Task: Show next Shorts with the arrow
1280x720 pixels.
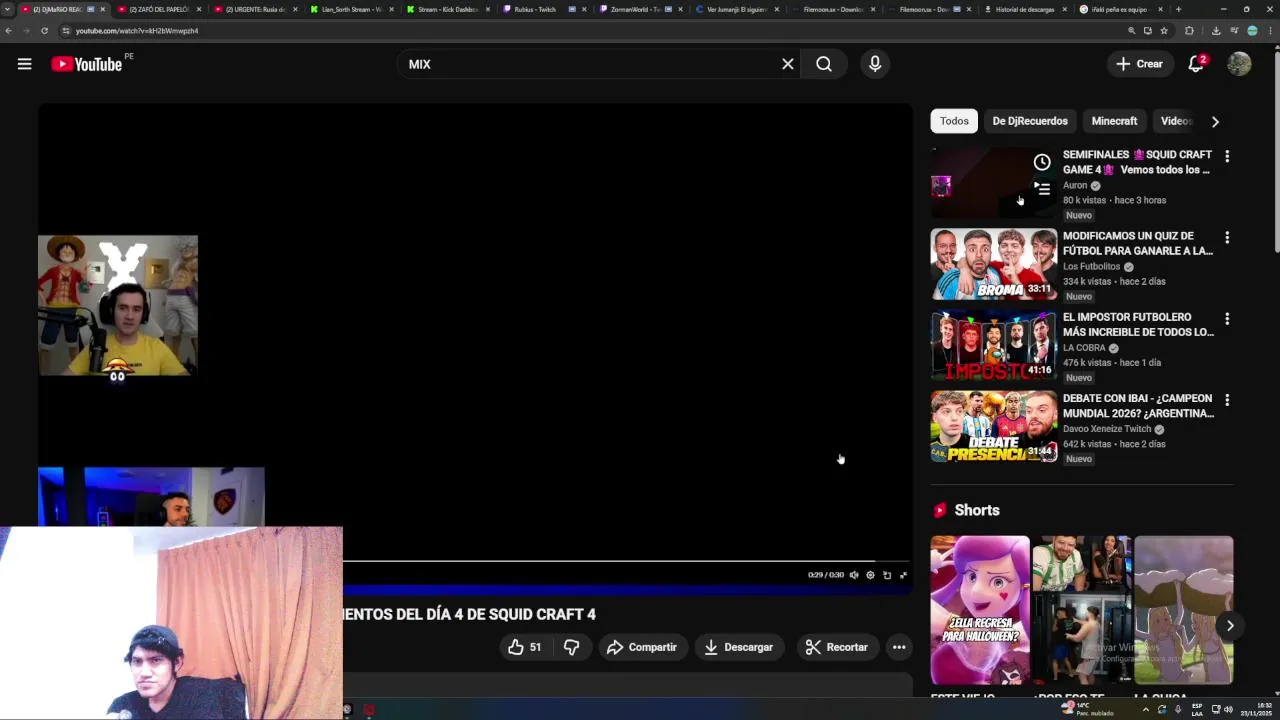Action: point(1230,626)
